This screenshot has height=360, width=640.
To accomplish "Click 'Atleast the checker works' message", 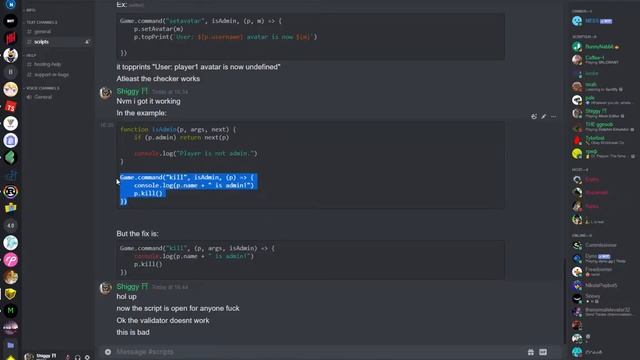I will (x=158, y=79).
